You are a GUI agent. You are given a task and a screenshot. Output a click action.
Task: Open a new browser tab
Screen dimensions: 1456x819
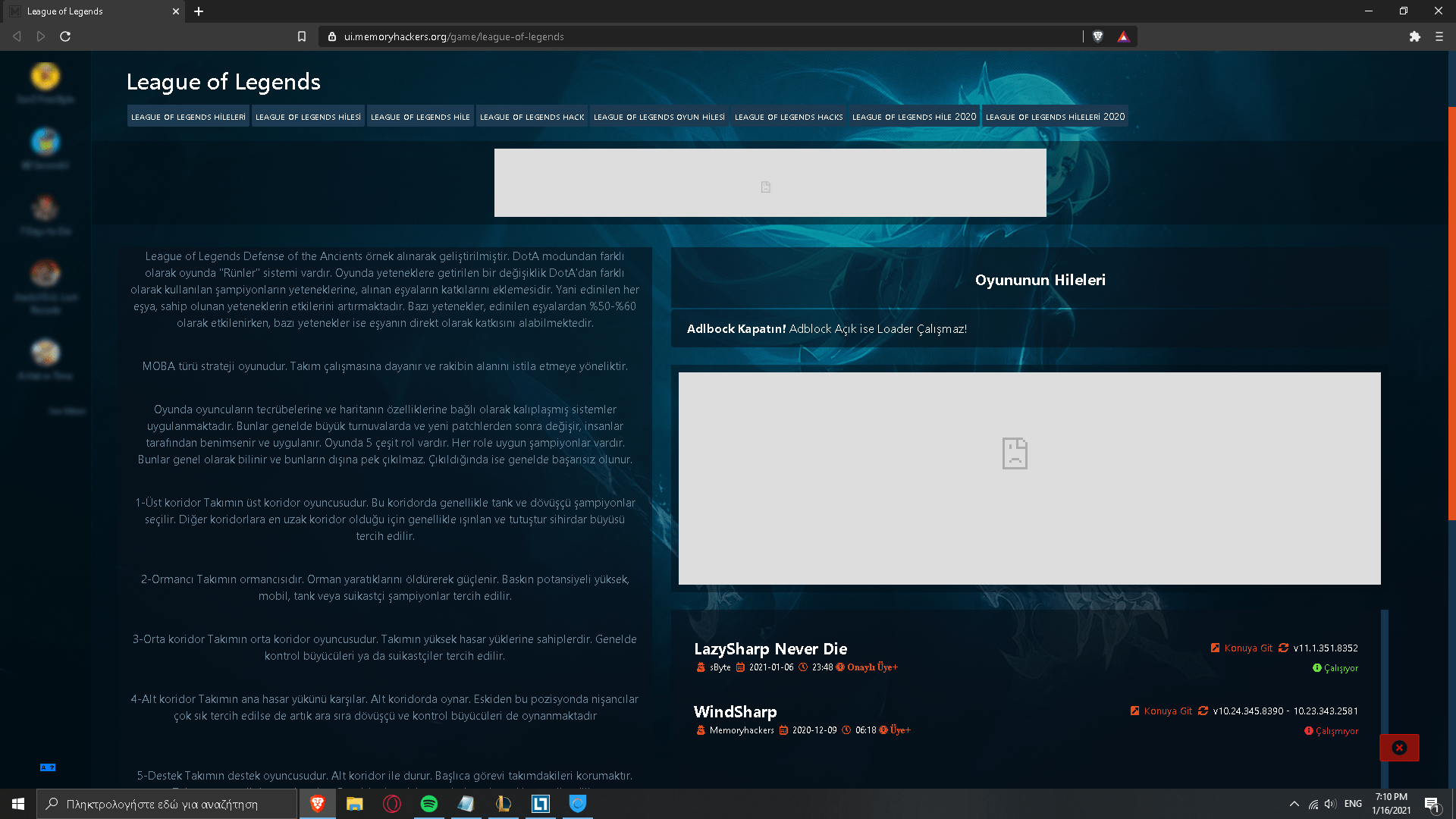pyautogui.click(x=199, y=11)
